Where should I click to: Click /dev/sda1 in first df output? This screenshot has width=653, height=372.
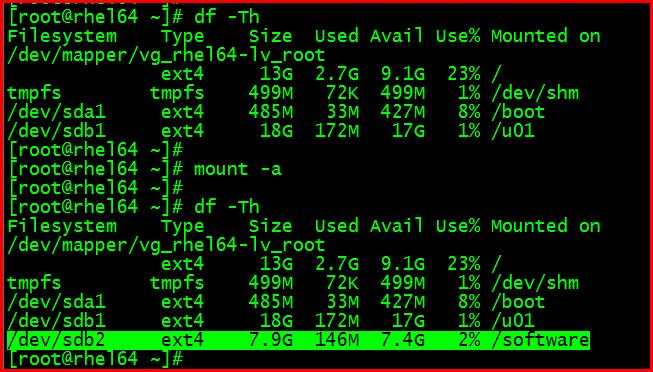[x=56, y=112]
